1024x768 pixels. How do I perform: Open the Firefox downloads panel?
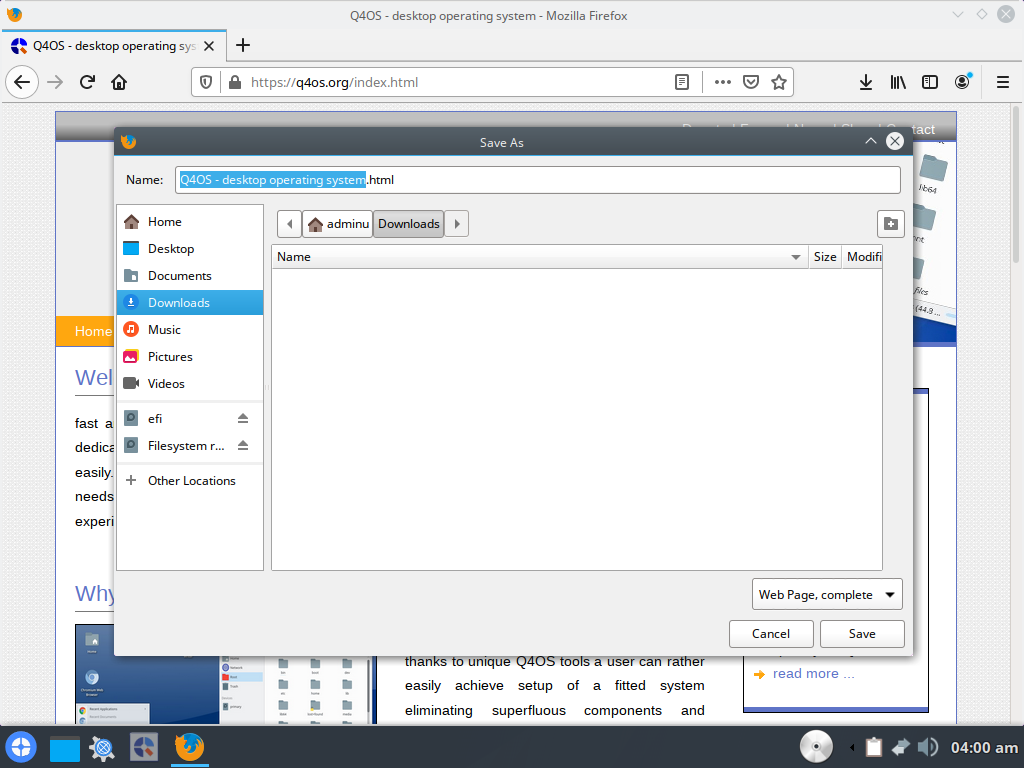(866, 82)
